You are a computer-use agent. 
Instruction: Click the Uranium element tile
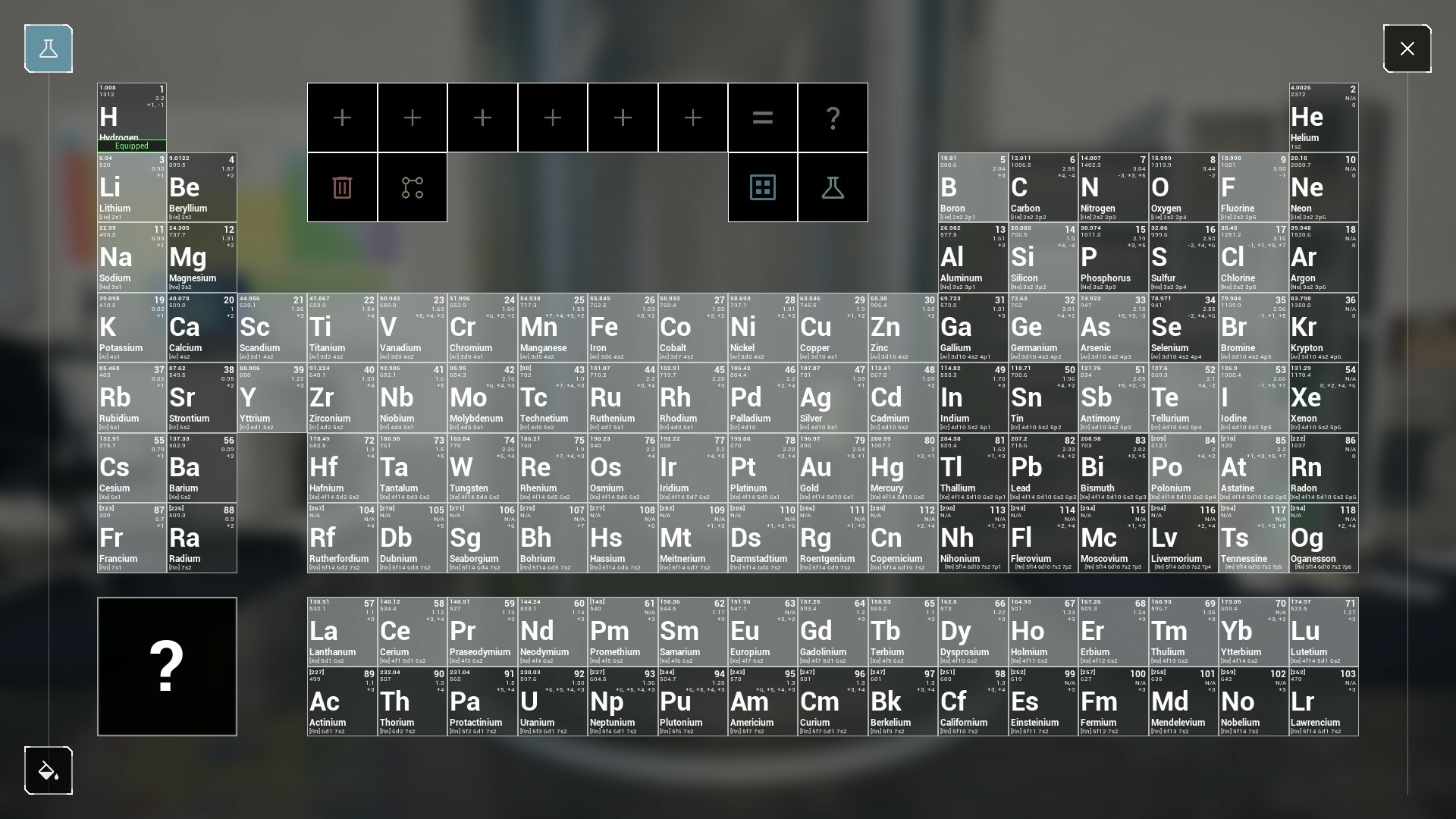(x=553, y=701)
